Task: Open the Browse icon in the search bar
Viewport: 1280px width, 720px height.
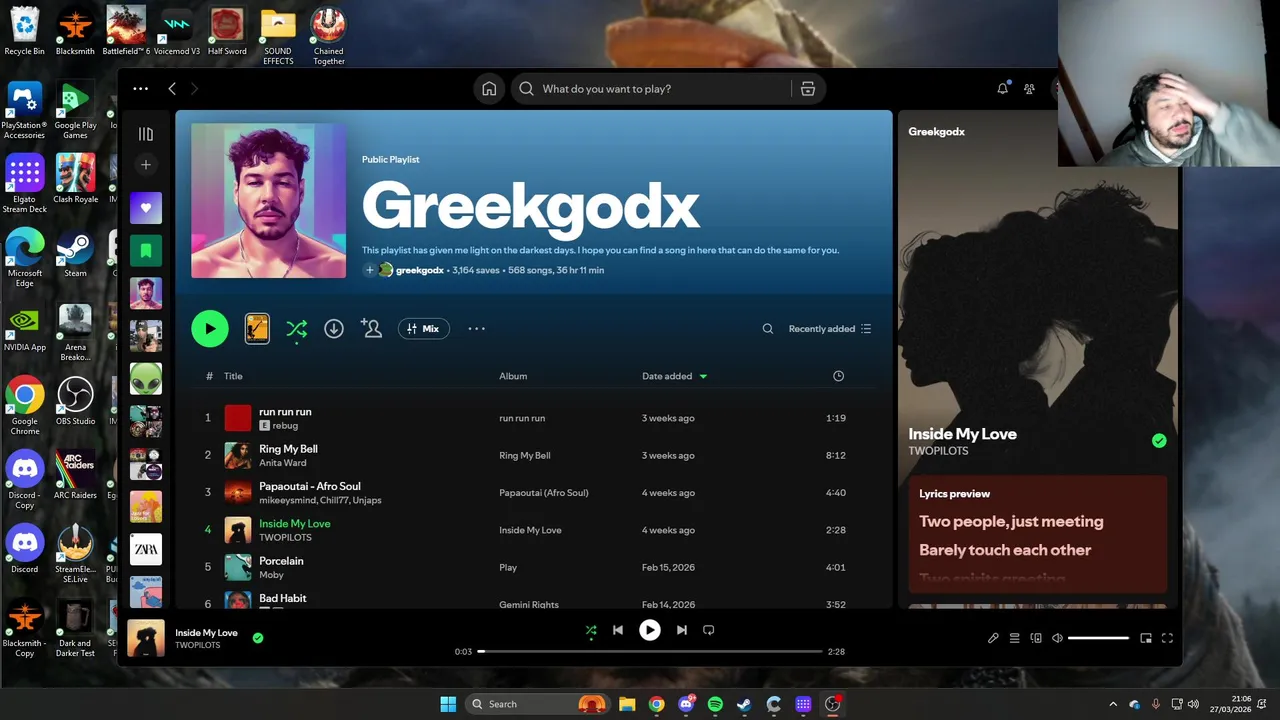Action: (807, 89)
